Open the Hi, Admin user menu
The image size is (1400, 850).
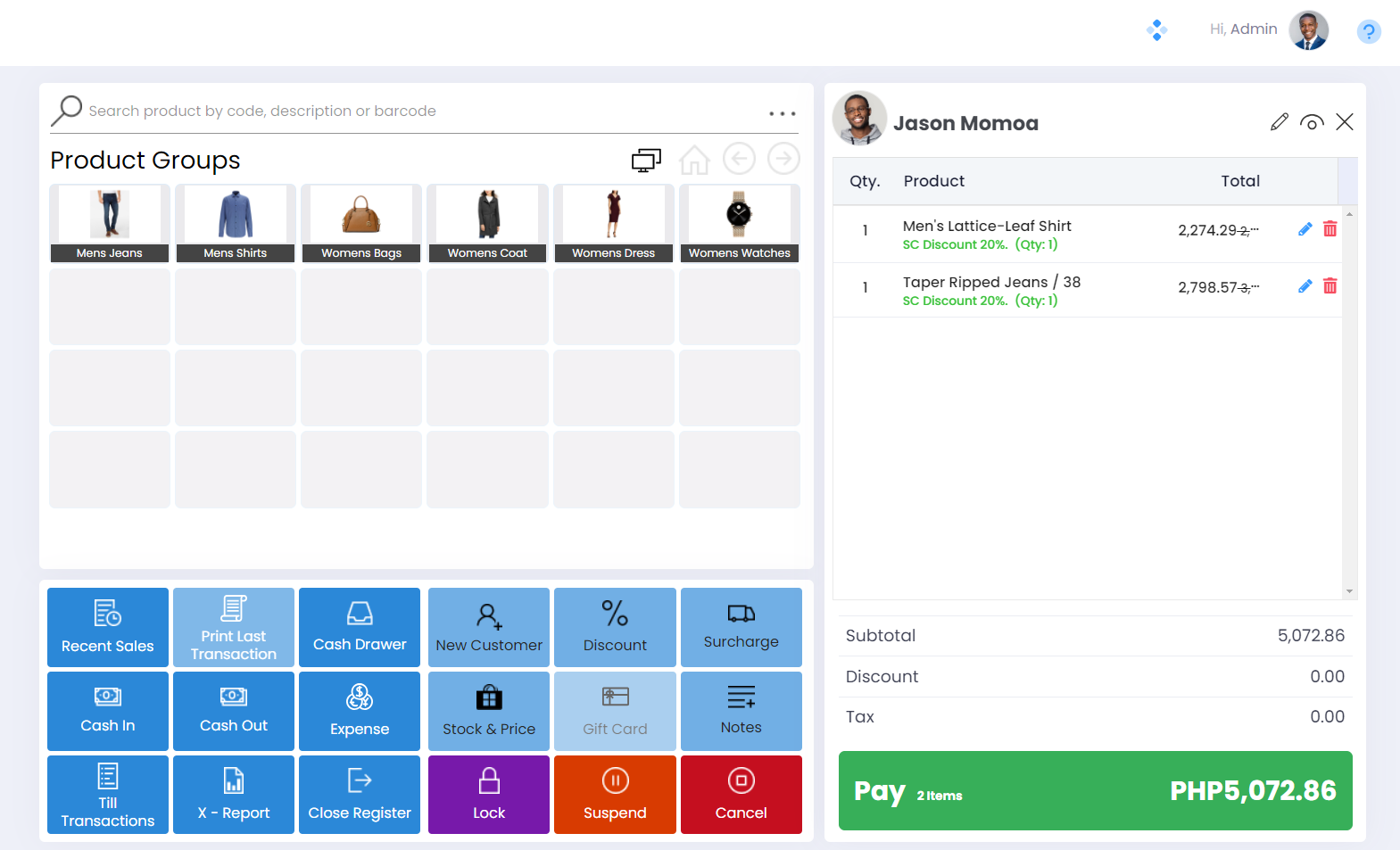pos(1268,29)
